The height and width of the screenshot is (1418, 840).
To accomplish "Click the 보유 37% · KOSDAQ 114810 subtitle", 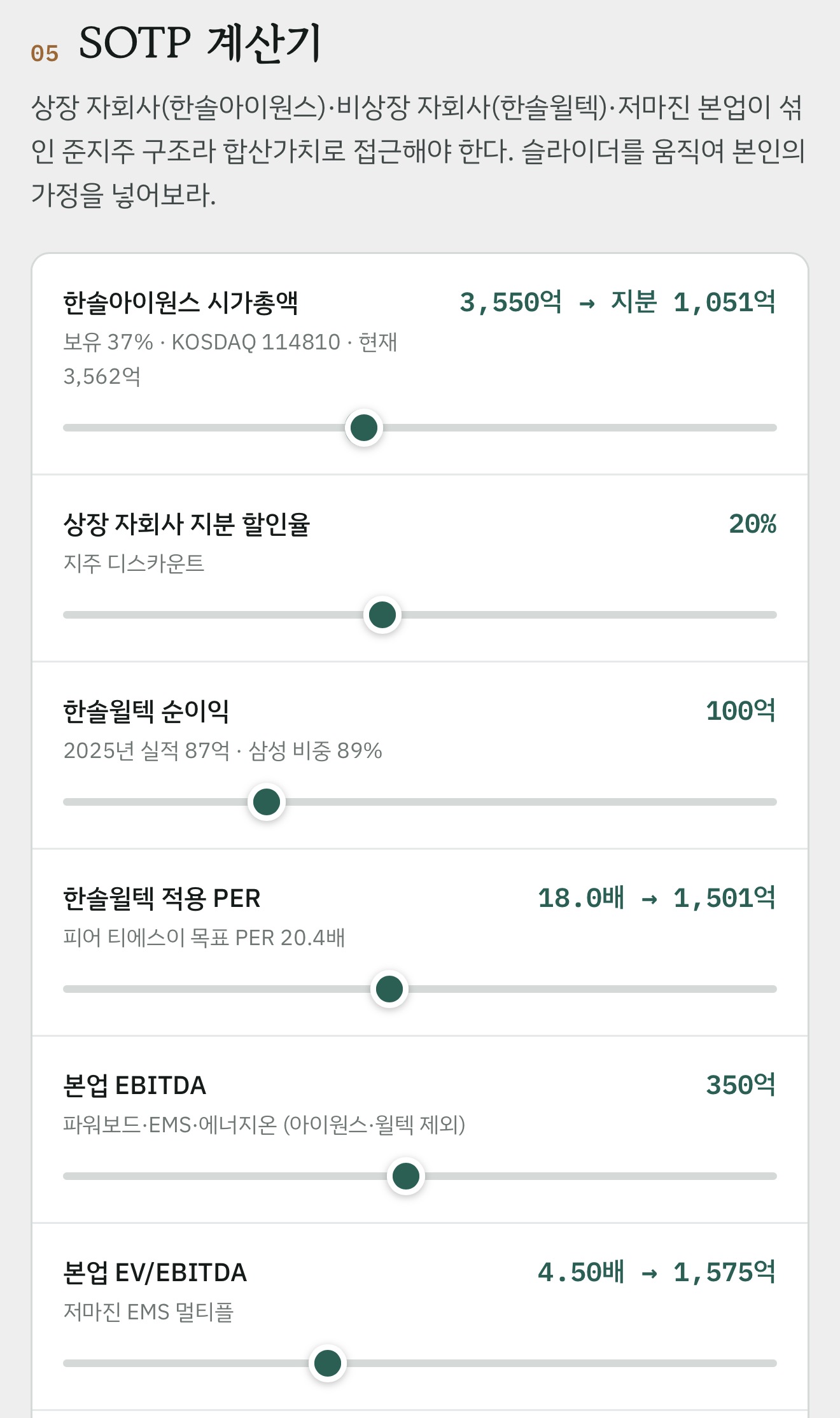I will pyautogui.click(x=230, y=359).
